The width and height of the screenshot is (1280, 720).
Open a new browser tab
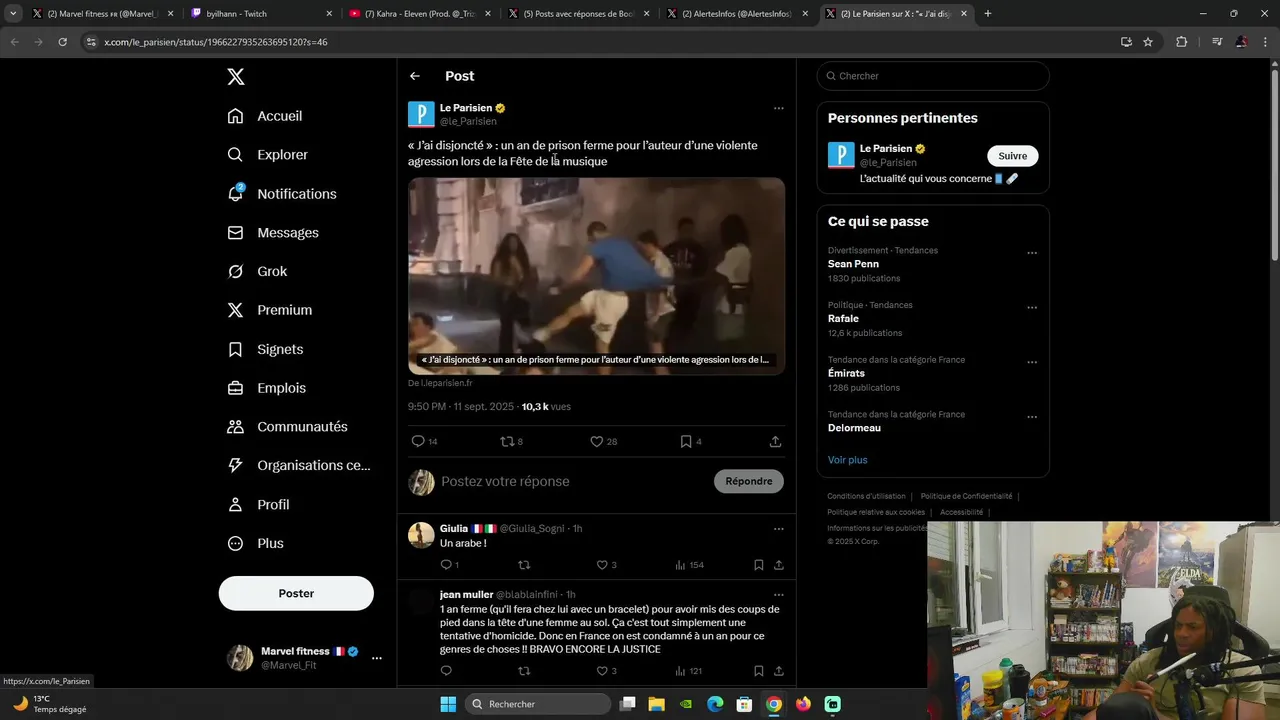pyautogui.click(x=988, y=14)
